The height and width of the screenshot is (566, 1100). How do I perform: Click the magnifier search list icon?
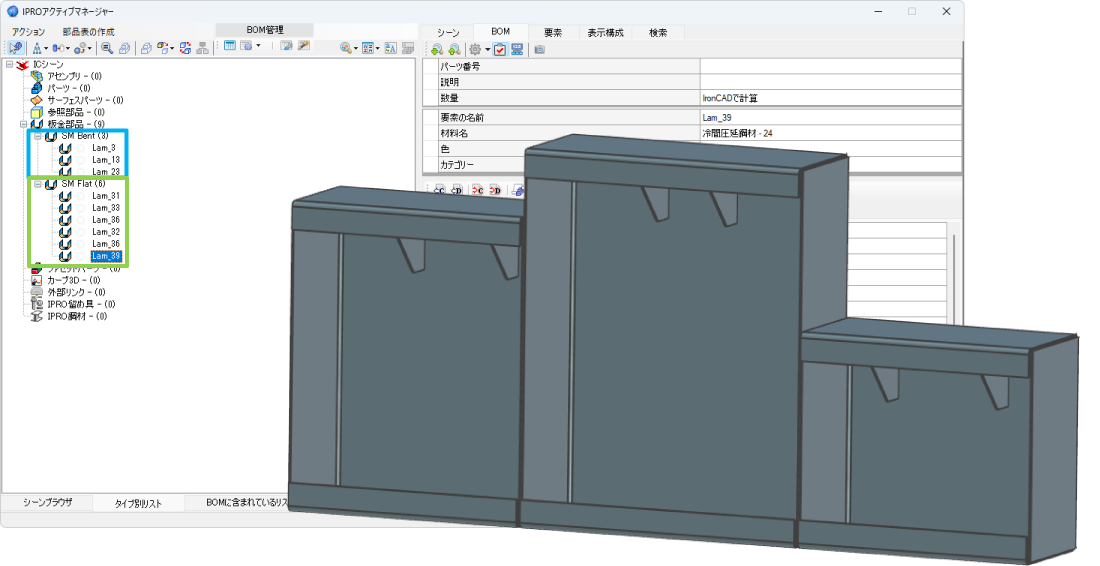pyautogui.click(x=107, y=48)
